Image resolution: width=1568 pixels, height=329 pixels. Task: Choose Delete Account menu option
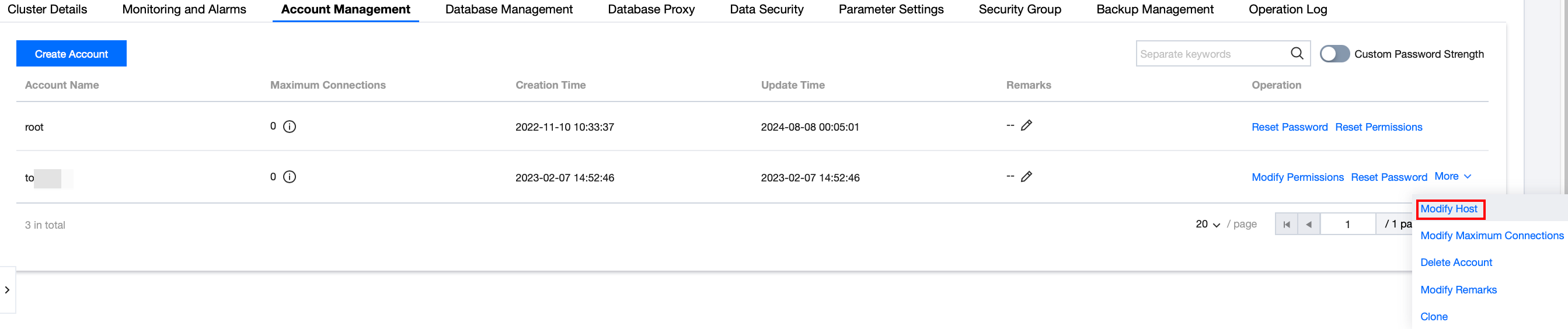(x=1456, y=262)
